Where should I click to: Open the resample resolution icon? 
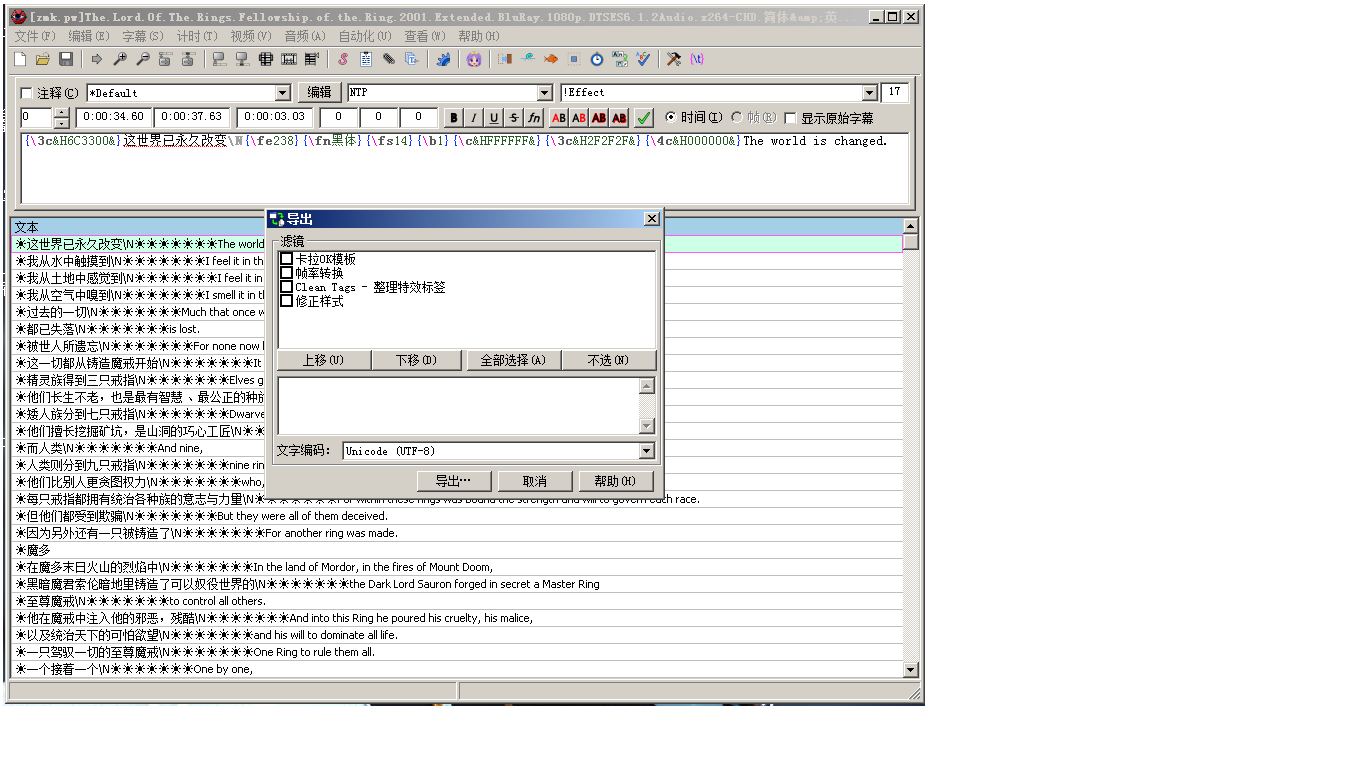574,60
